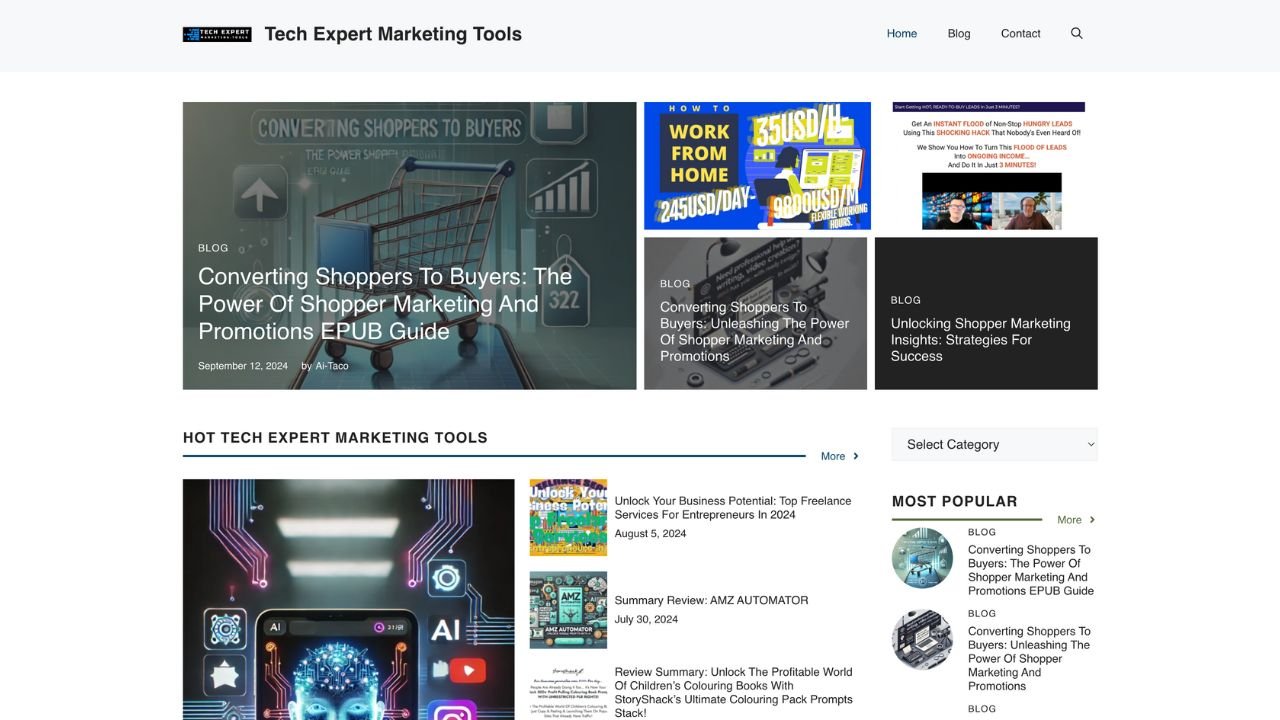Open Unleashing The Power article in hero grid
Screen dimensions: 1280x720
[x=755, y=331]
